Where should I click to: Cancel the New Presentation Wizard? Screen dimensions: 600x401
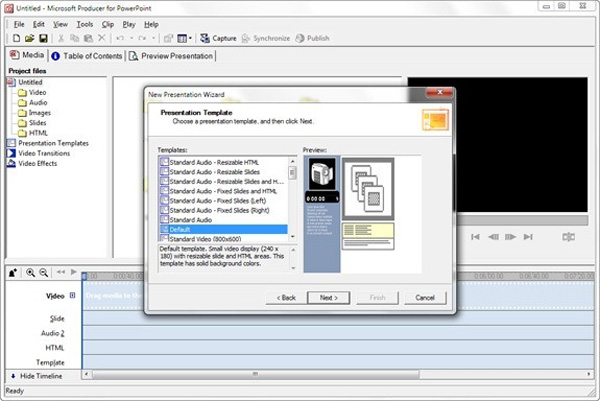click(425, 298)
